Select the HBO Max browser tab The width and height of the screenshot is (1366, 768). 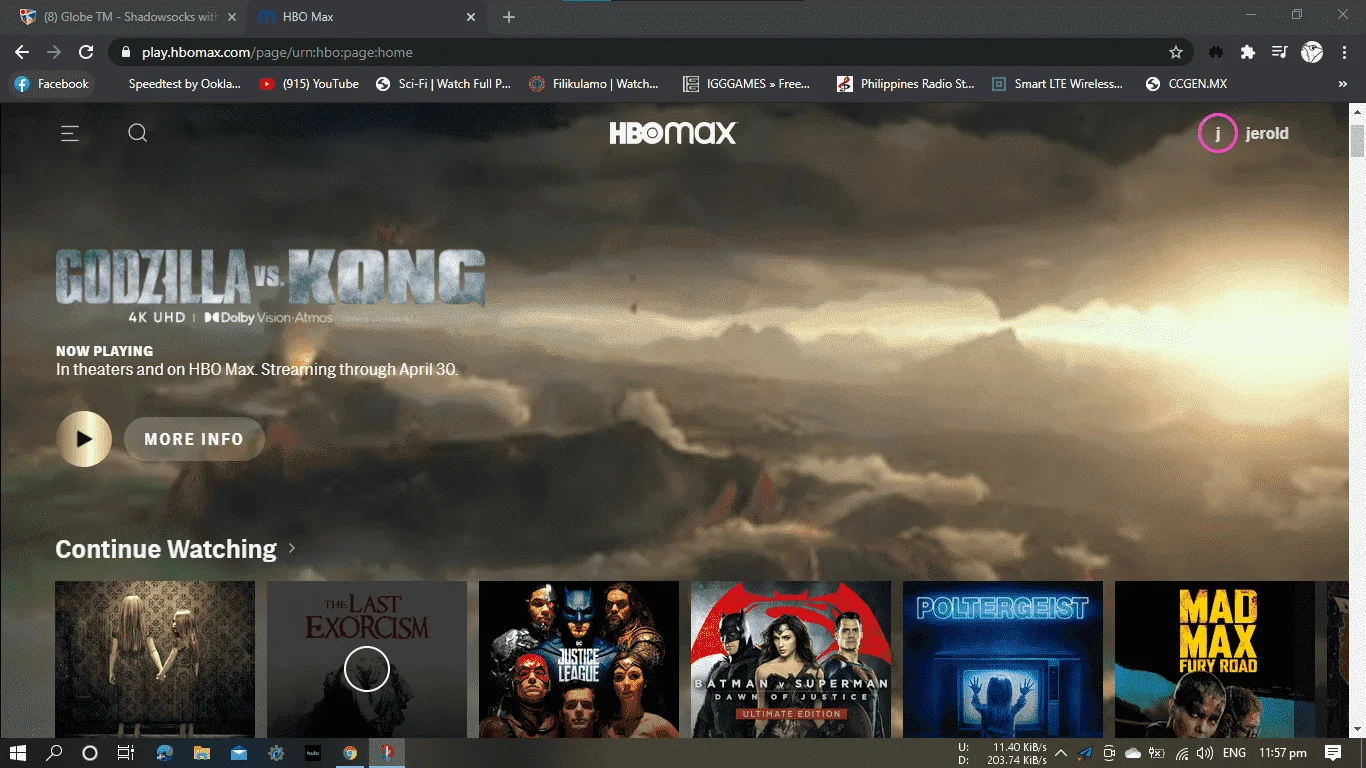(365, 17)
